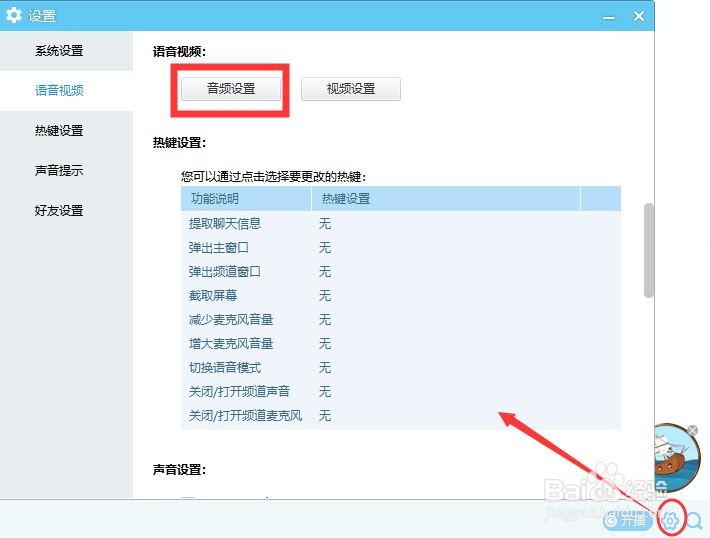Choose the 弹出频道窗口 row
This screenshot has height=538, width=710.
pos(401,271)
